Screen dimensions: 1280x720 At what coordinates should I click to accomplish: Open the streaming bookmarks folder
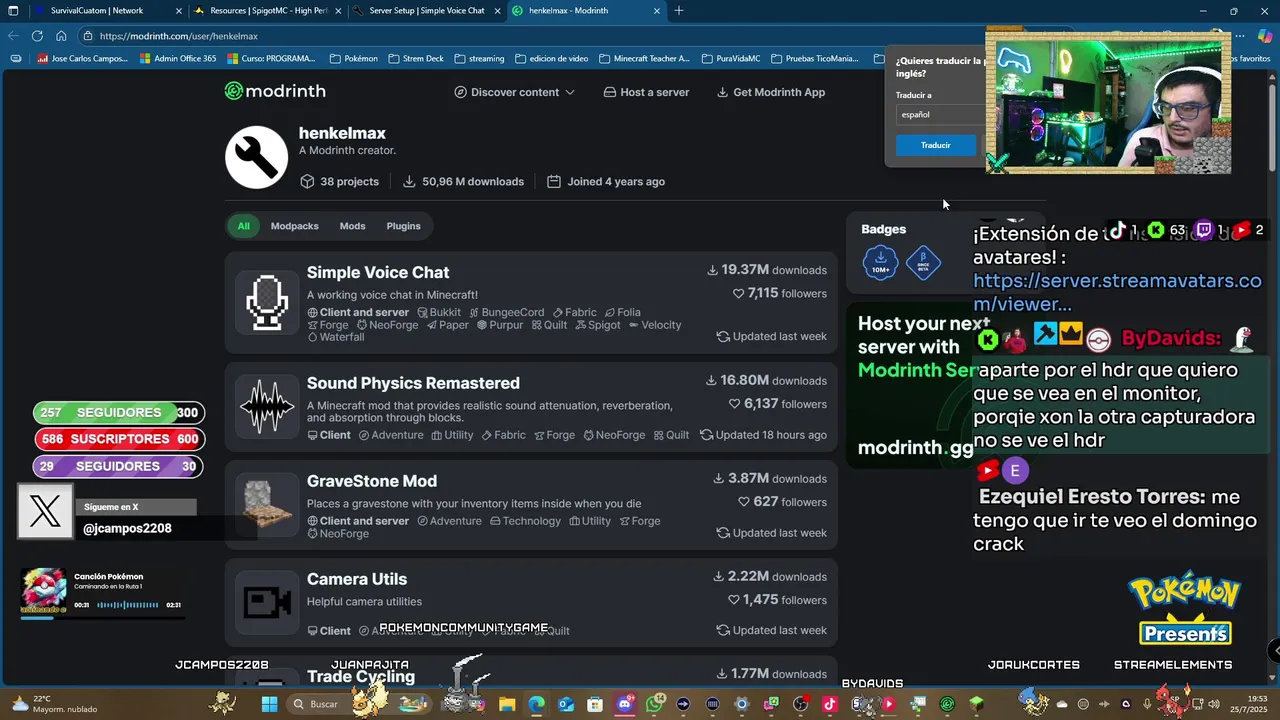(479, 59)
